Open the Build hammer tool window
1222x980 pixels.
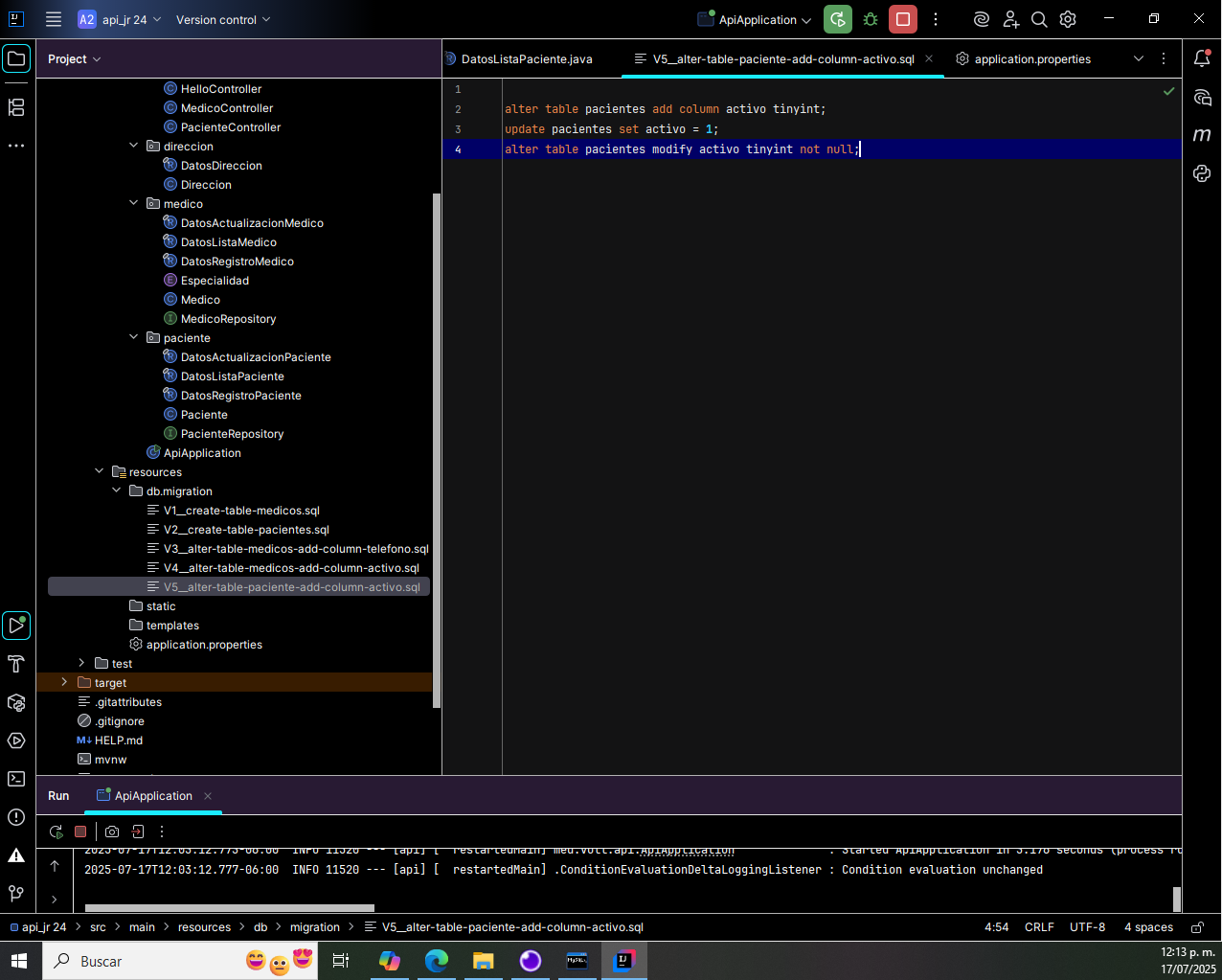(16, 664)
